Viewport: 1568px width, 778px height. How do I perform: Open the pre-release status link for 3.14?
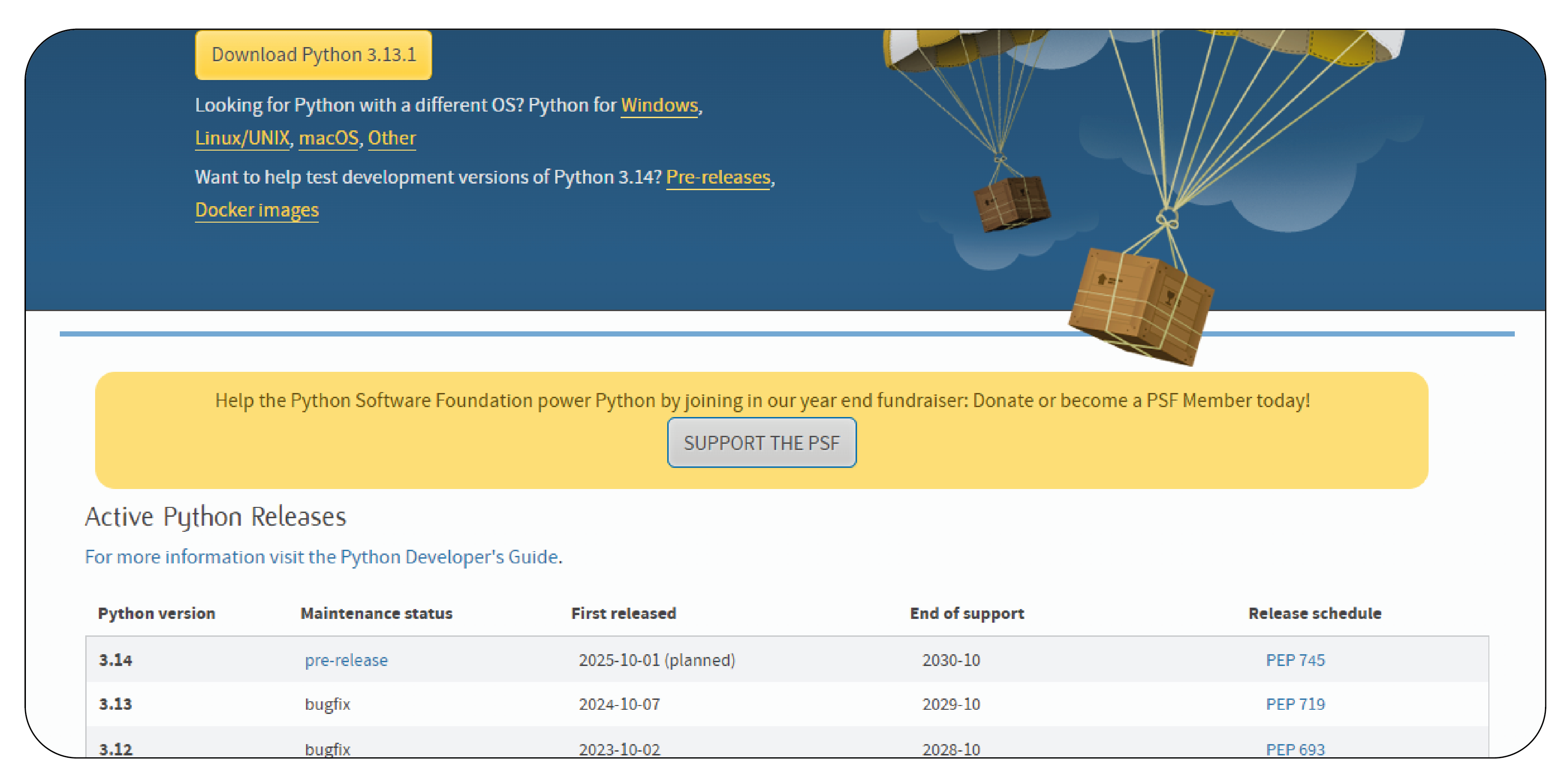coord(347,660)
